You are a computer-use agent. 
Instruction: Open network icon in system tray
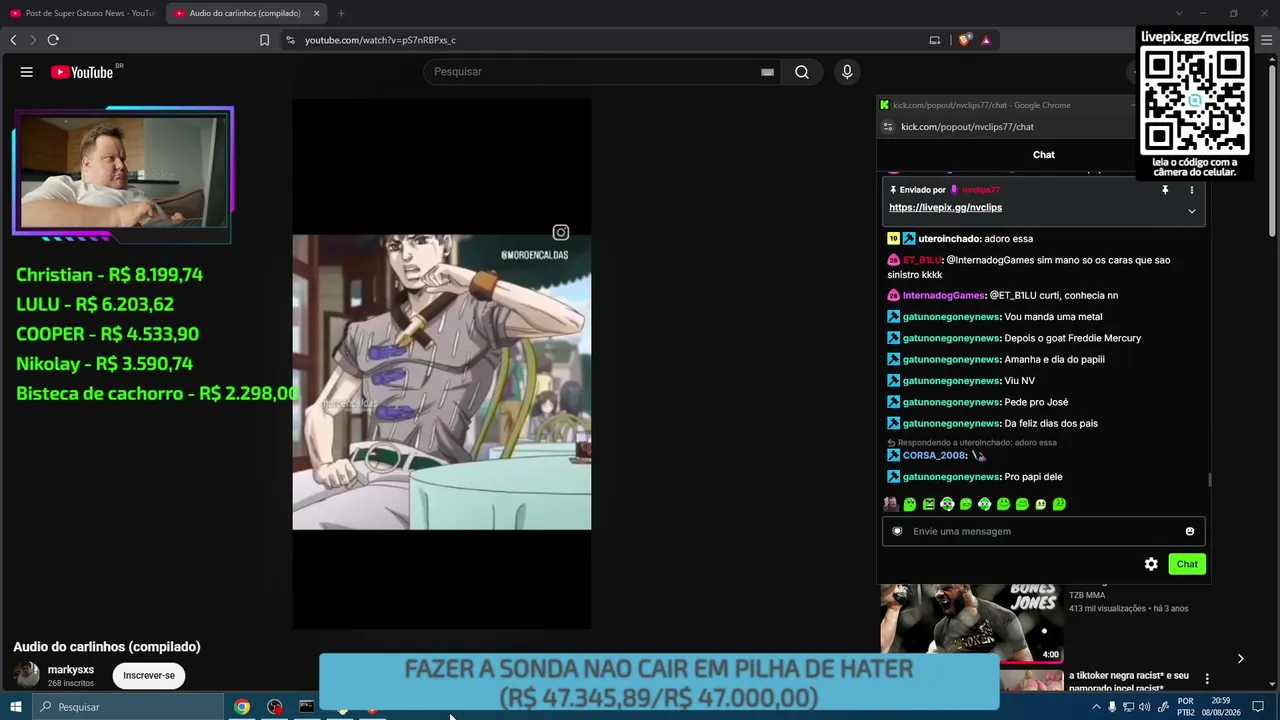[x=1128, y=707]
